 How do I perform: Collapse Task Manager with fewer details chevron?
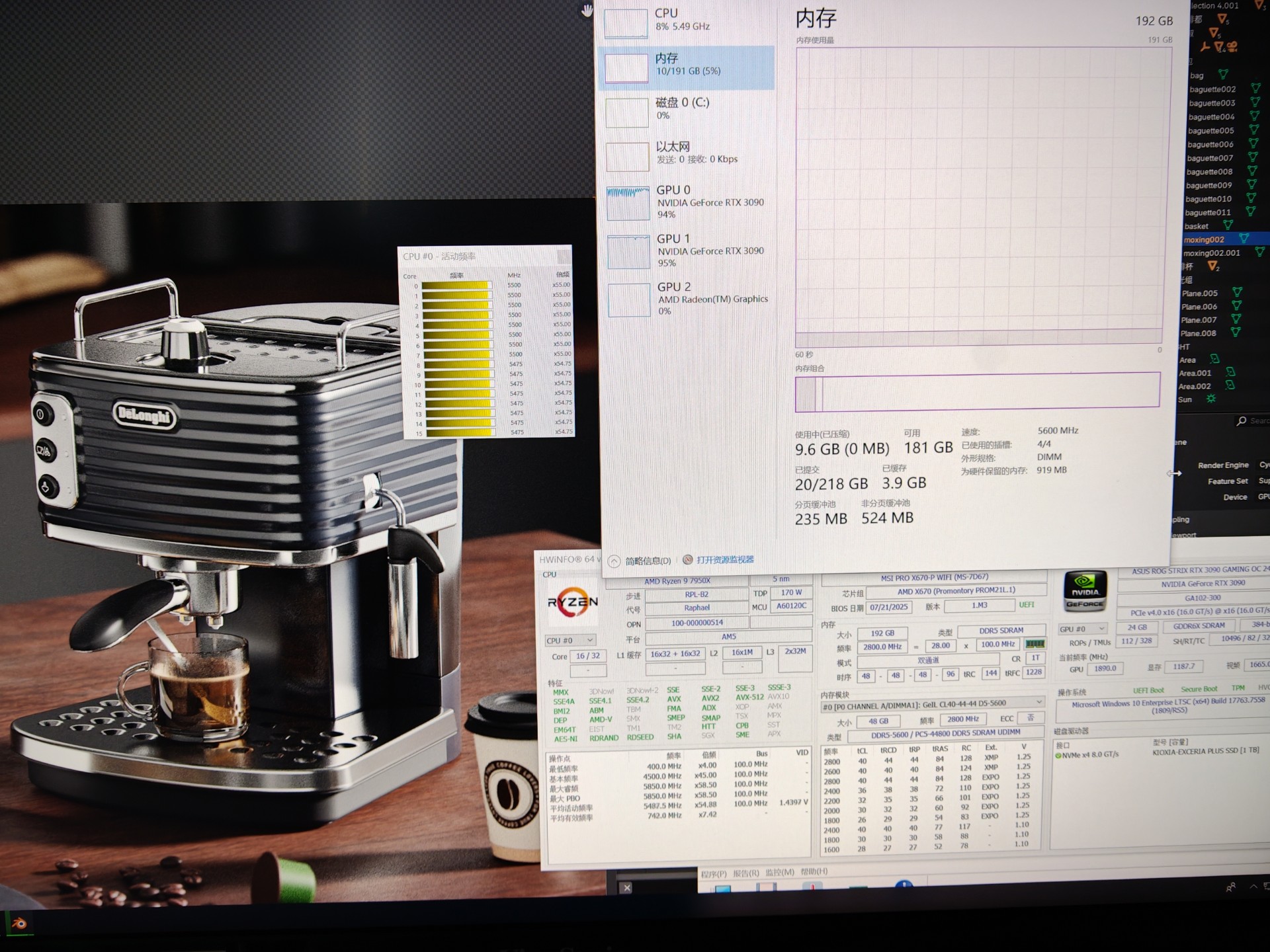point(614,561)
